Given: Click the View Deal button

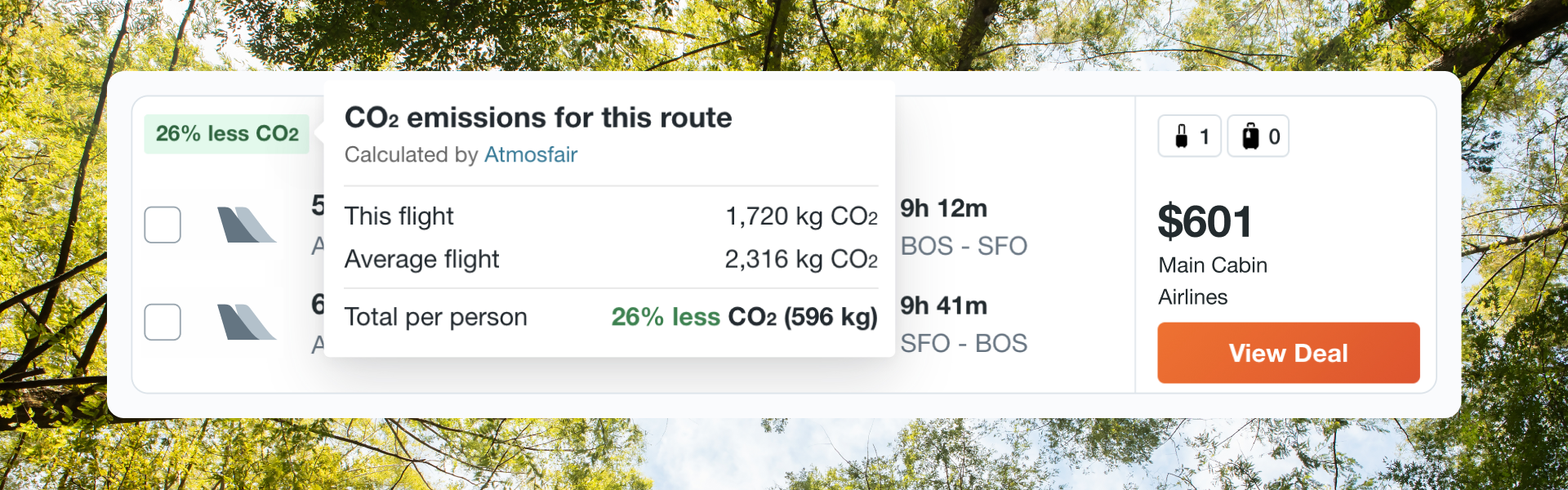Looking at the screenshot, I should 1289,353.
